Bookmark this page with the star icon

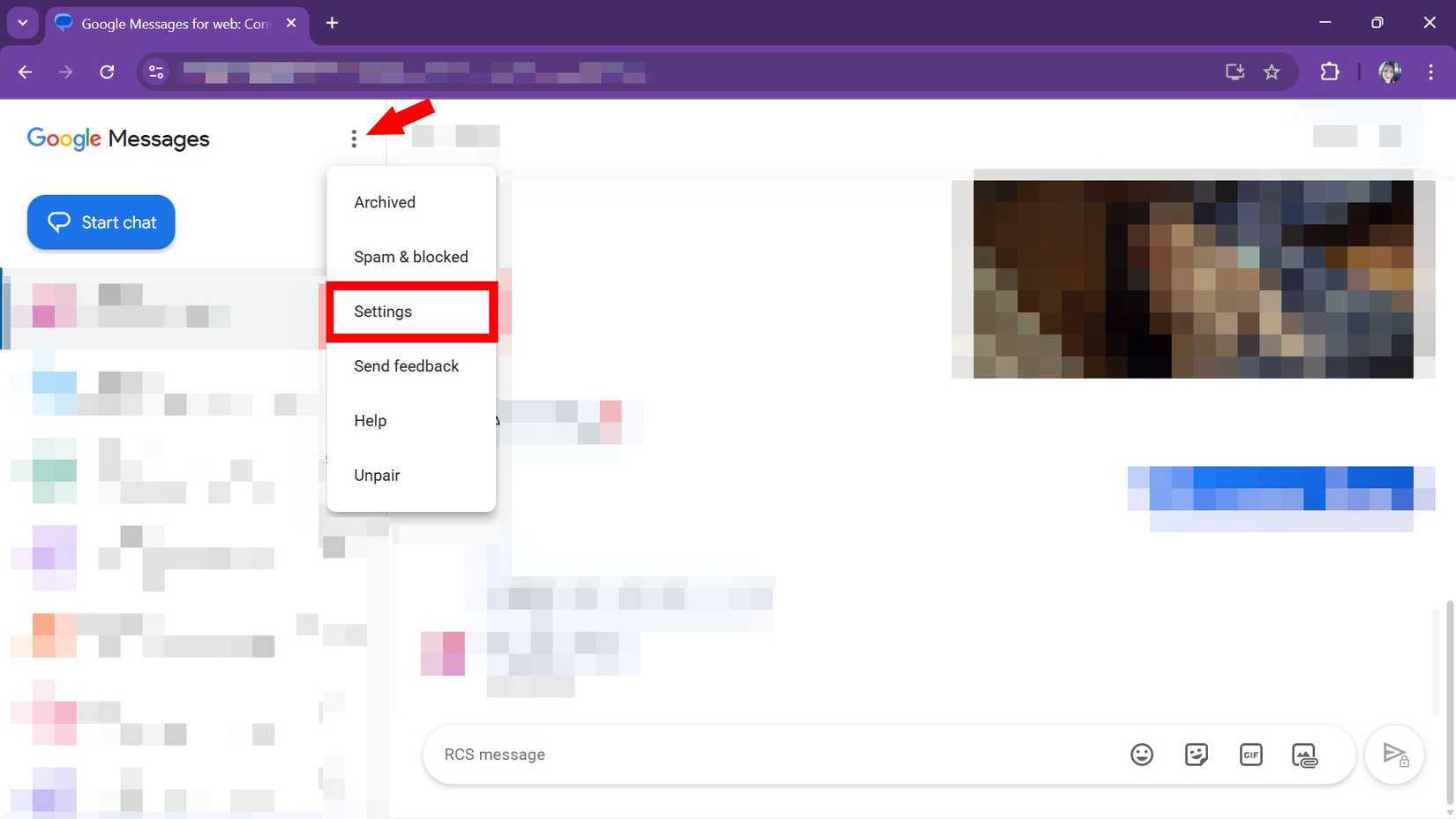tap(1272, 72)
